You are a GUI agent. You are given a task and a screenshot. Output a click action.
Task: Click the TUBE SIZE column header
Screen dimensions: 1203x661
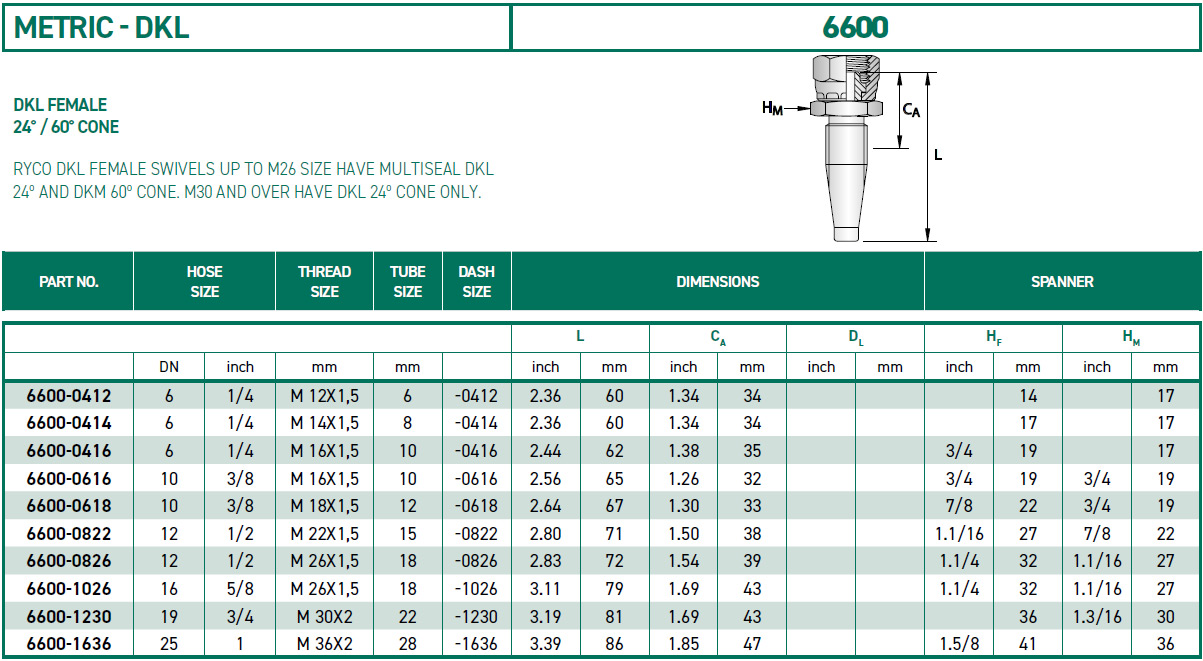point(408,281)
